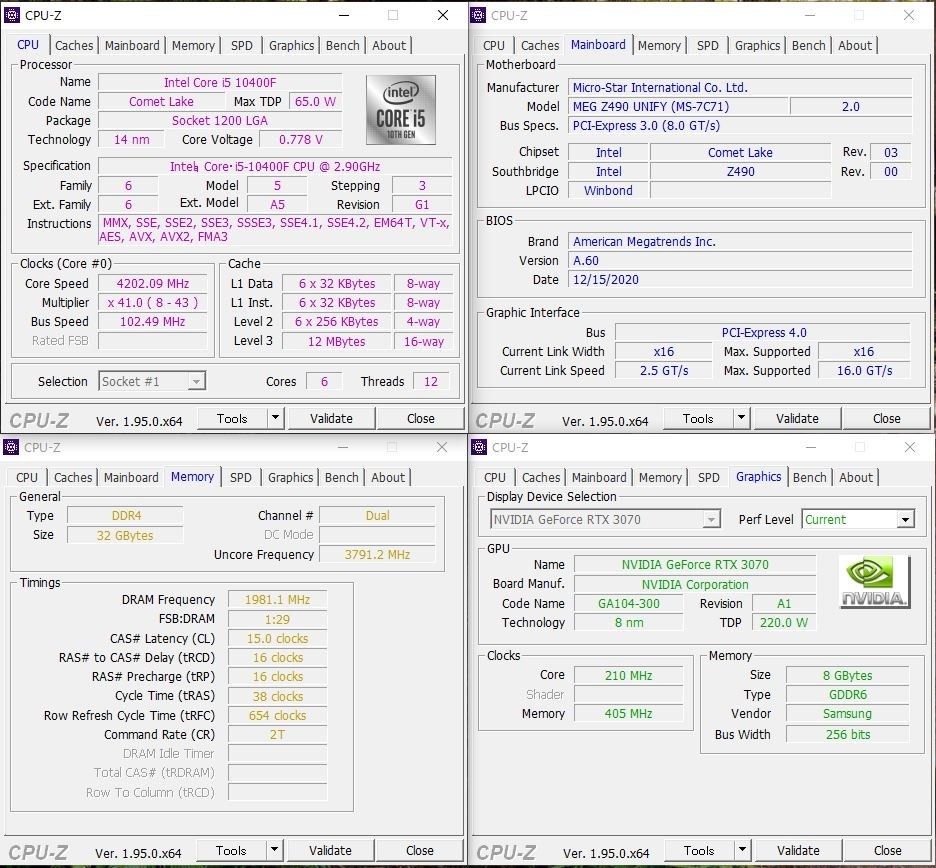Image resolution: width=936 pixels, height=868 pixels.
Task: Click the Intel Core i5 10th Gen logo
Action: tap(401, 110)
